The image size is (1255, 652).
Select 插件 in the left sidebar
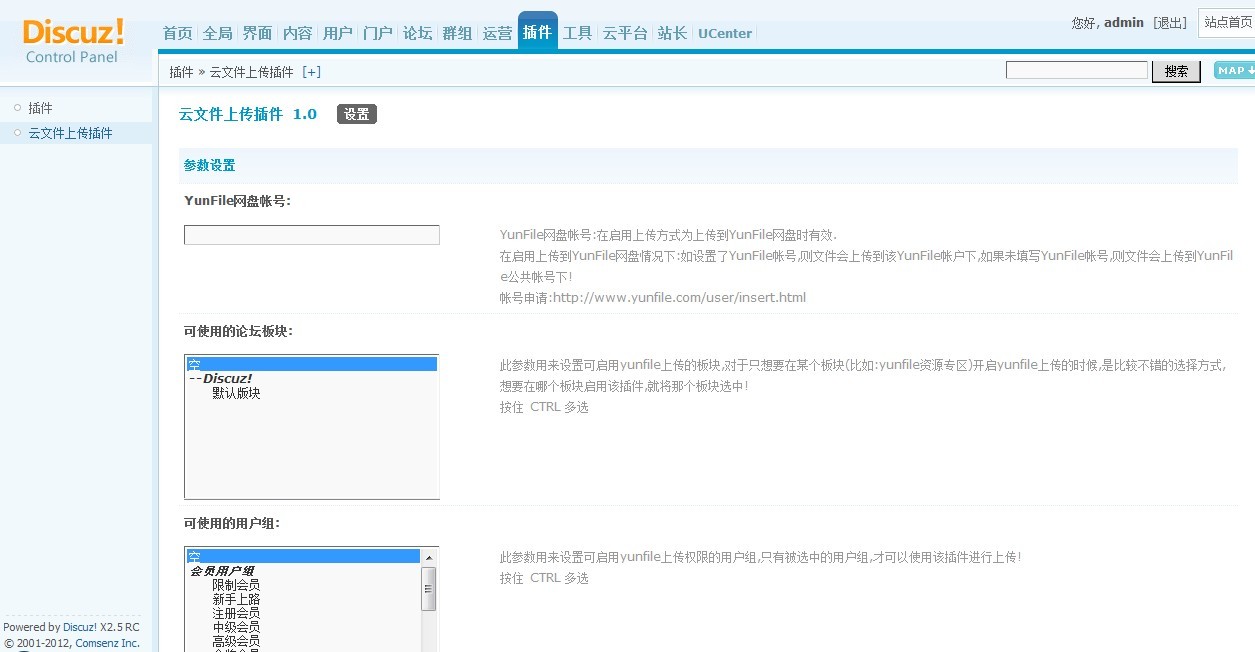click(x=40, y=108)
